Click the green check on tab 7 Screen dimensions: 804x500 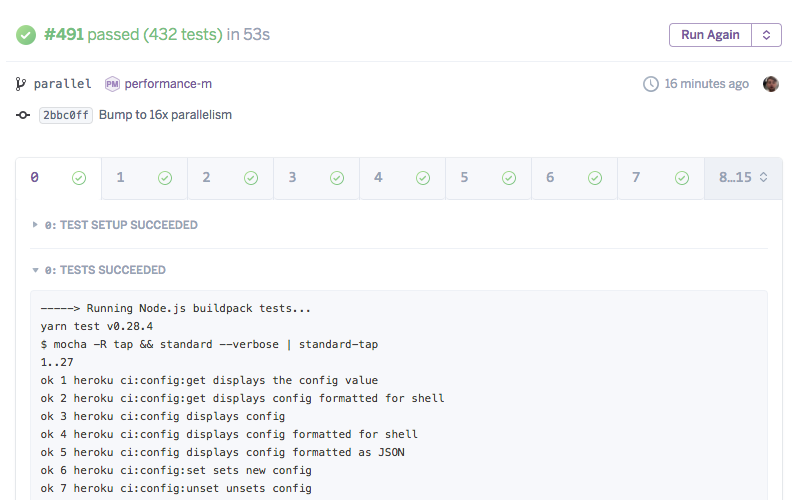682,178
